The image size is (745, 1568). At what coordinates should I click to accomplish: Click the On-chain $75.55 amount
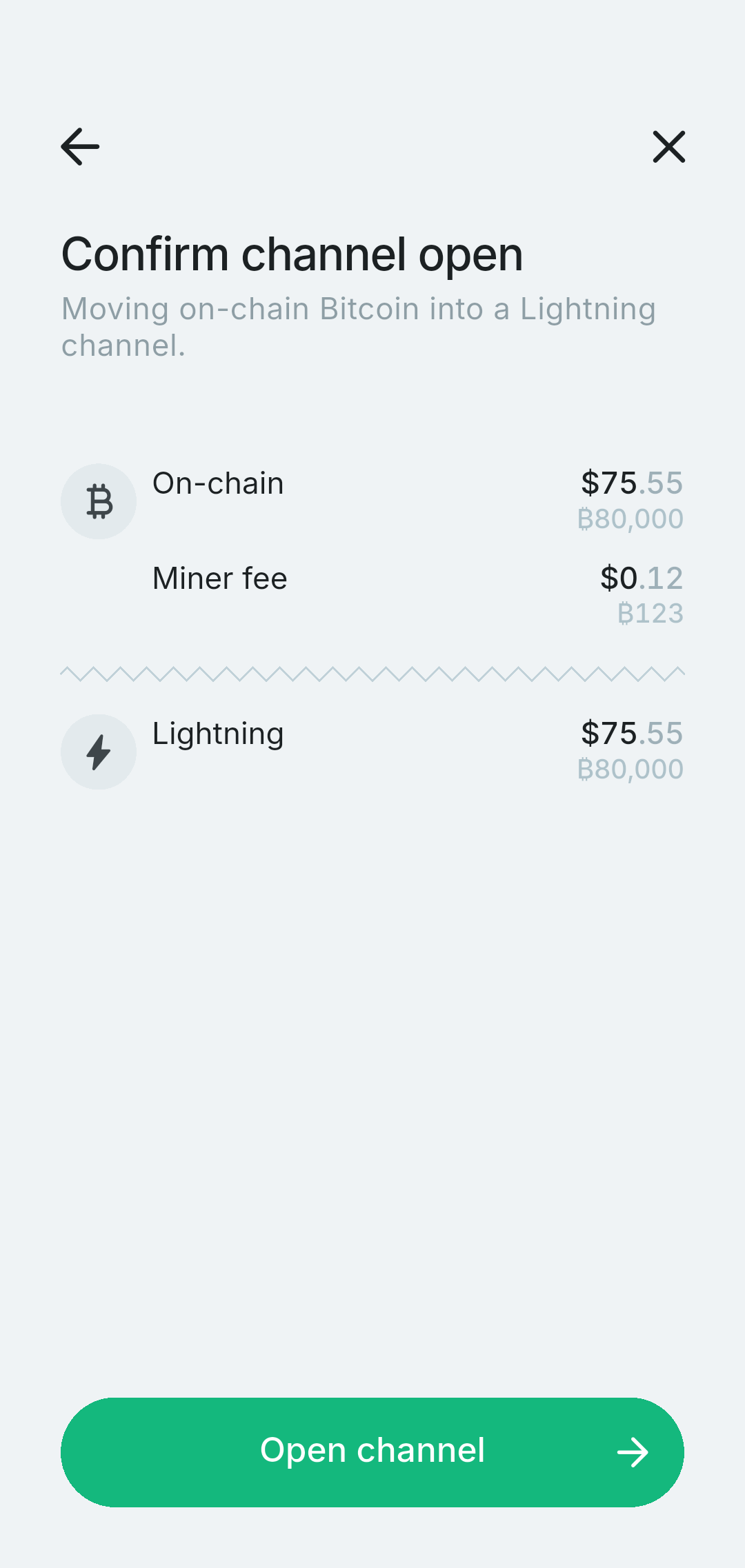click(x=631, y=483)
